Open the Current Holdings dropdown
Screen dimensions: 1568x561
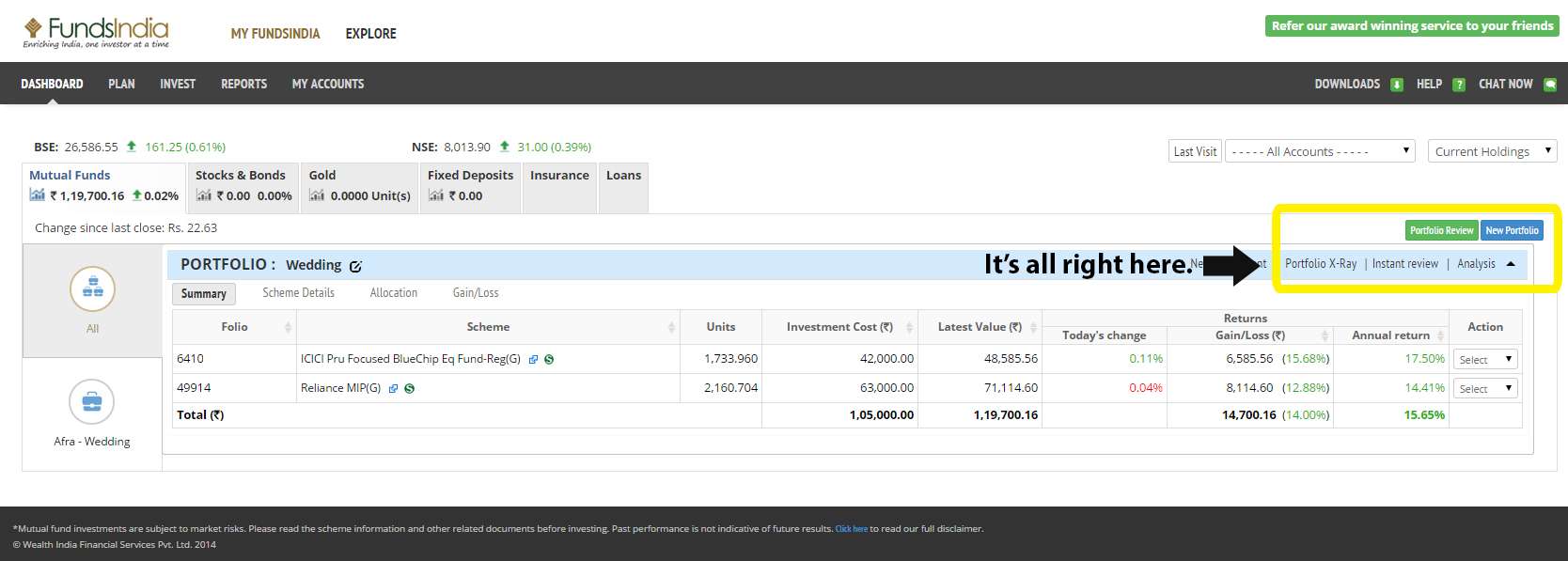pos(1493,151)
